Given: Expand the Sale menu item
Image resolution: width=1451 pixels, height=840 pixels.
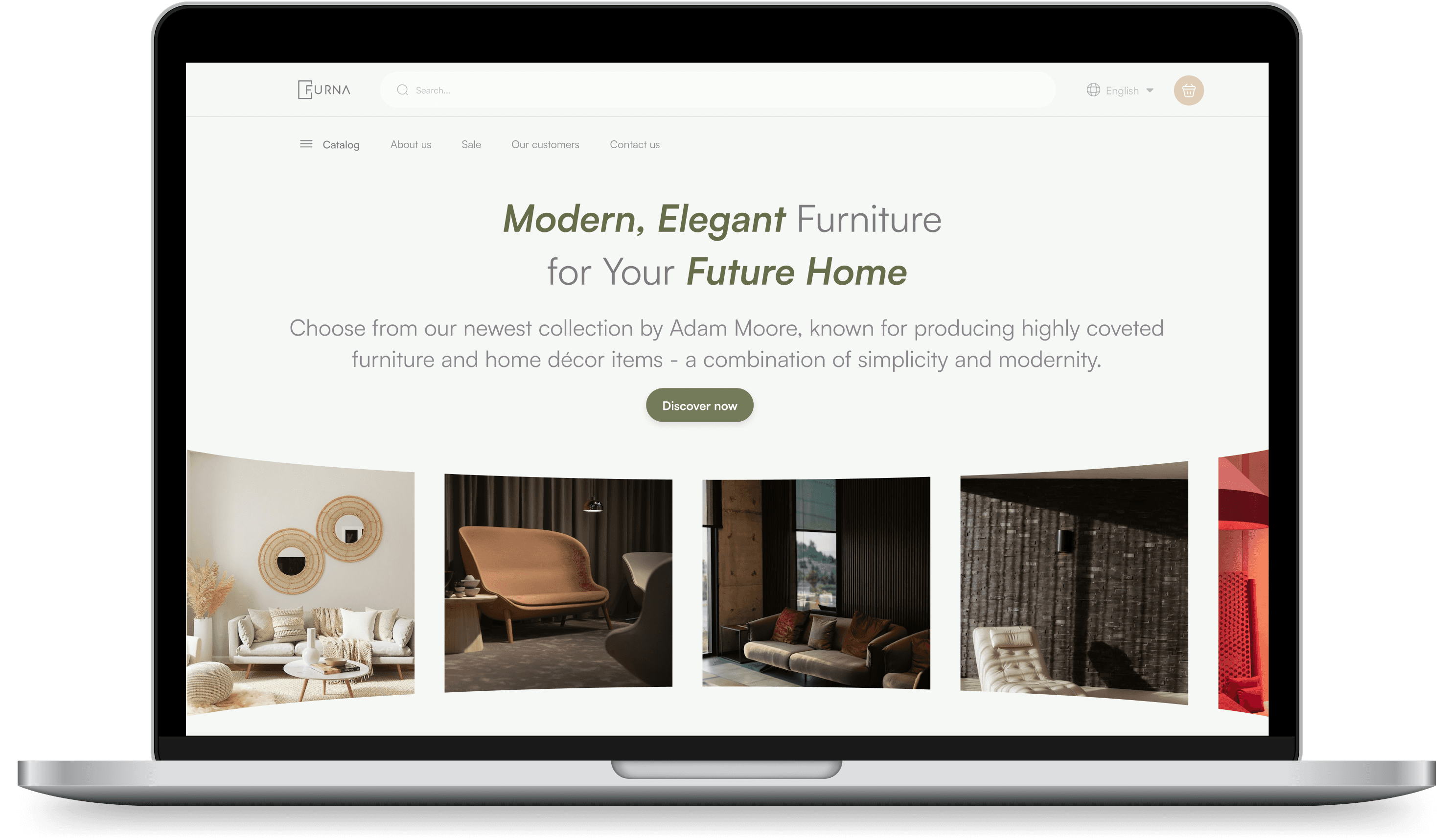Looking at the screenshot, I should 470,145.
